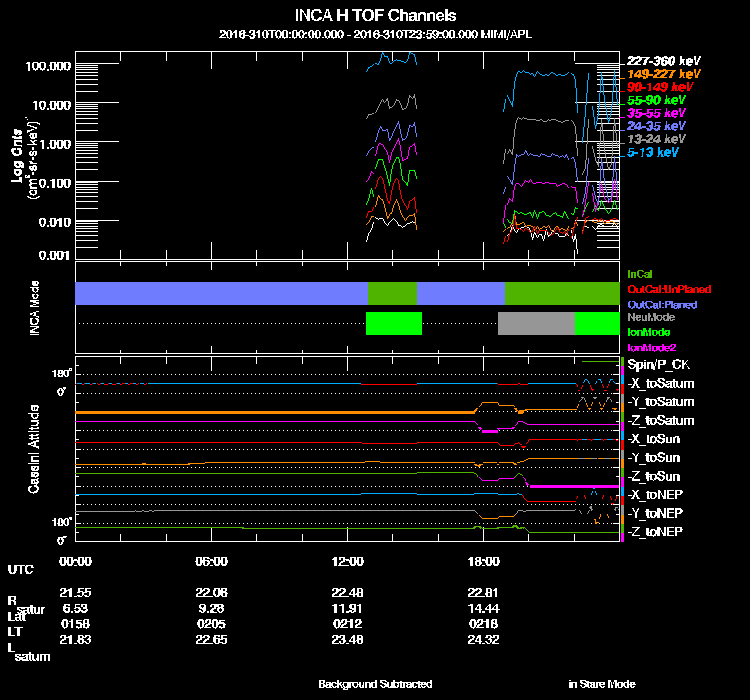Pick the 90-149 keV channel label

pyautogui.click(x=660, y=87)
